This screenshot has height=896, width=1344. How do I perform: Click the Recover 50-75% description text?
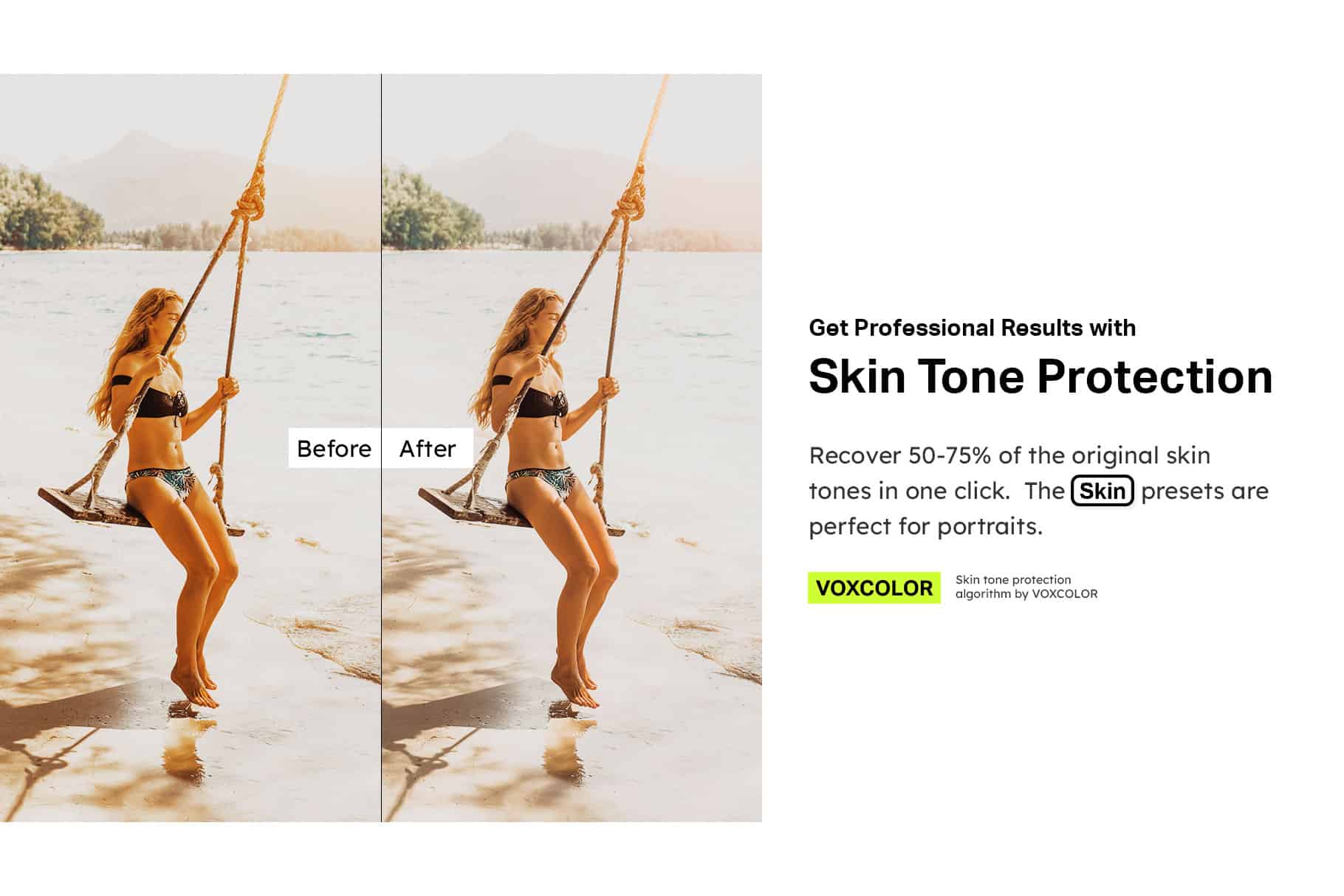click(1038, 491)
